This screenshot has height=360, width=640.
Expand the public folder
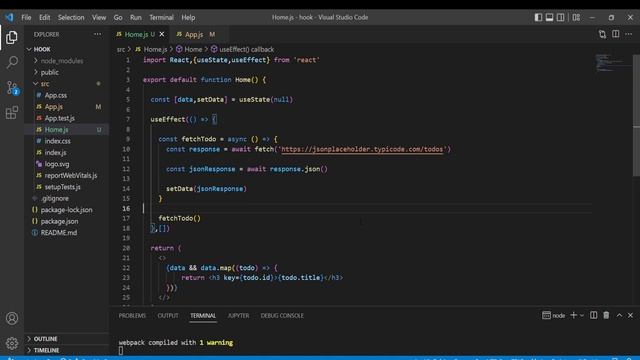point(66,72)
